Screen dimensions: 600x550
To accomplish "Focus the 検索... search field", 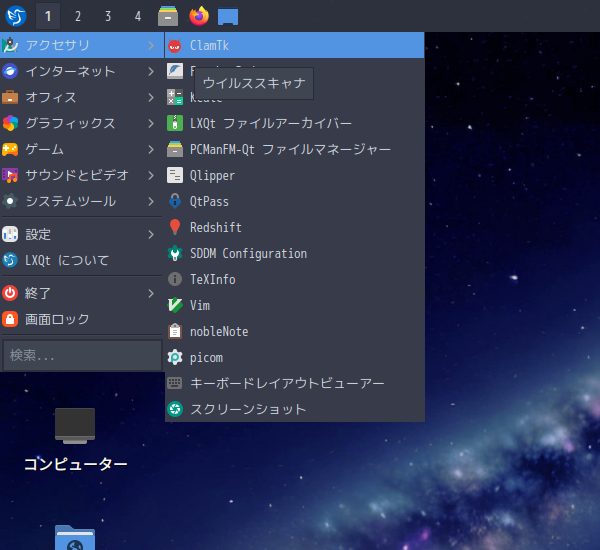I will click(x=82, y=356).
